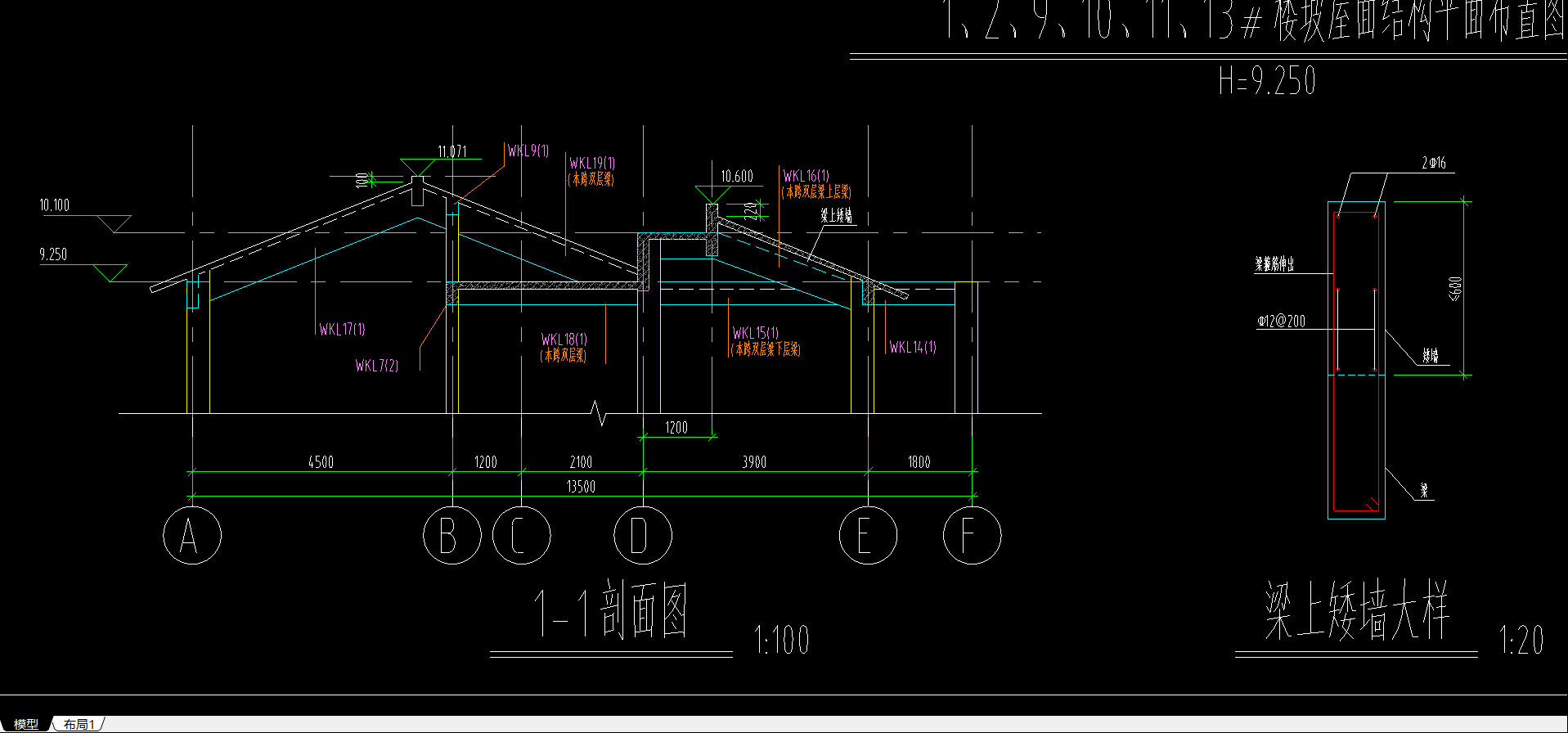Open the 布局1 layout tab
The width and height of the screenshot is (1568, 733).
(x=79, y=724)
